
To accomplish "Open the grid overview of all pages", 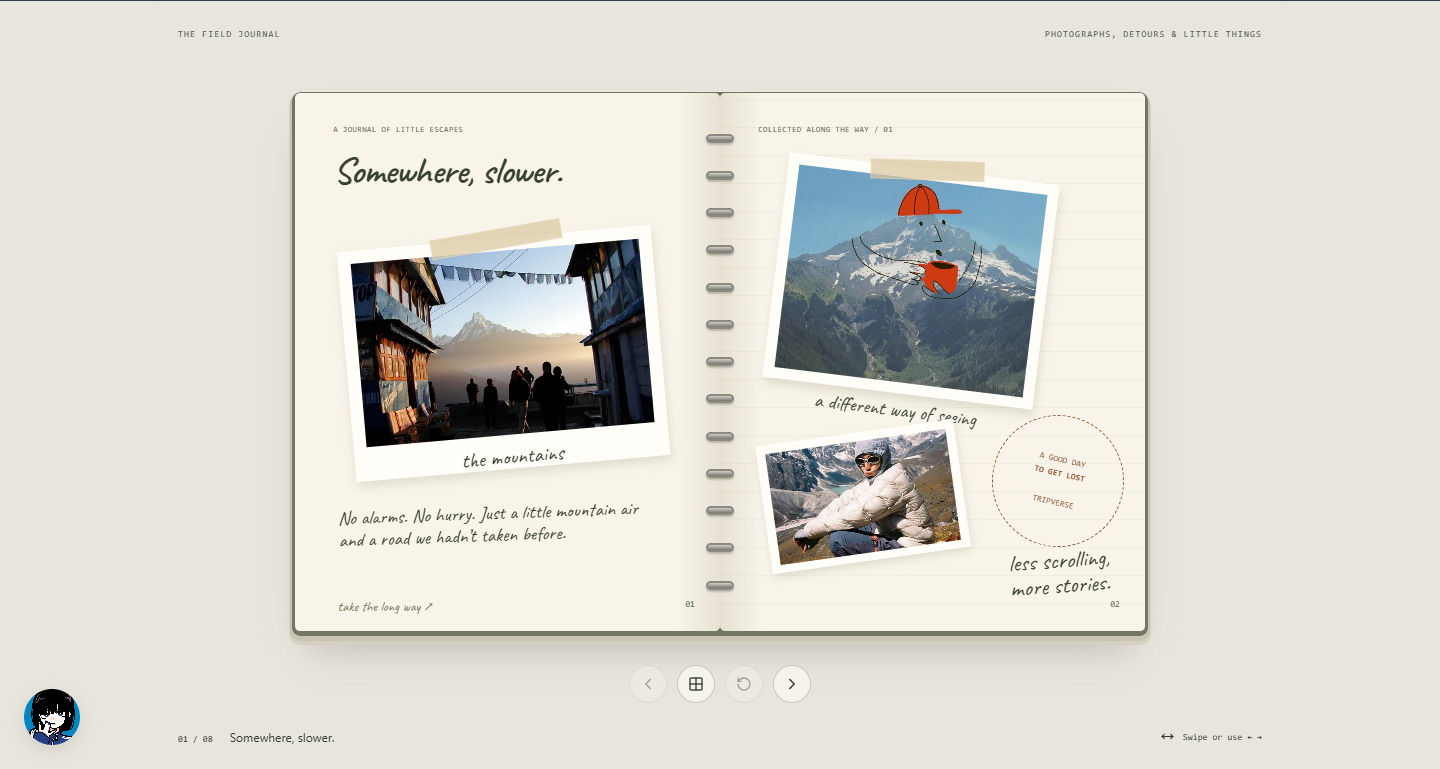I will click(x=696, y=684).
